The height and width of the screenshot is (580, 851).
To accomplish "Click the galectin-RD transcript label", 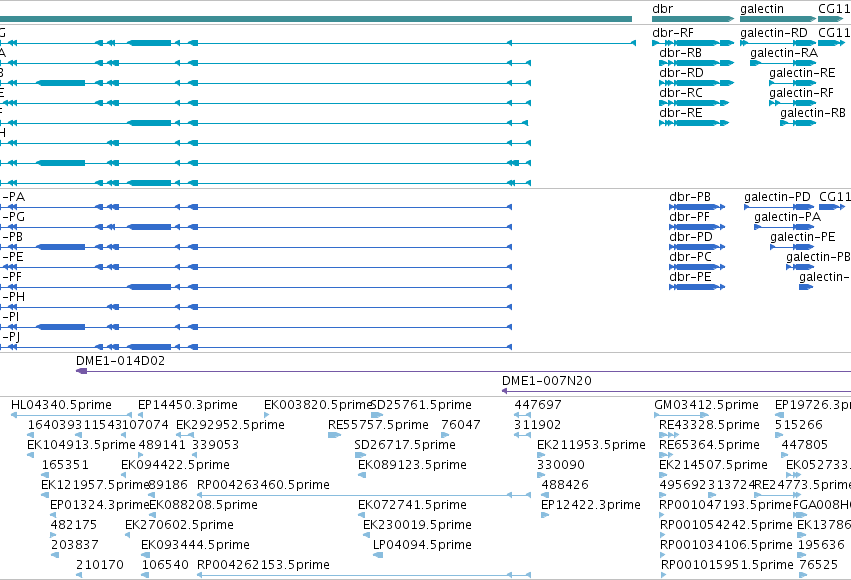I will [x=773, y=33].
